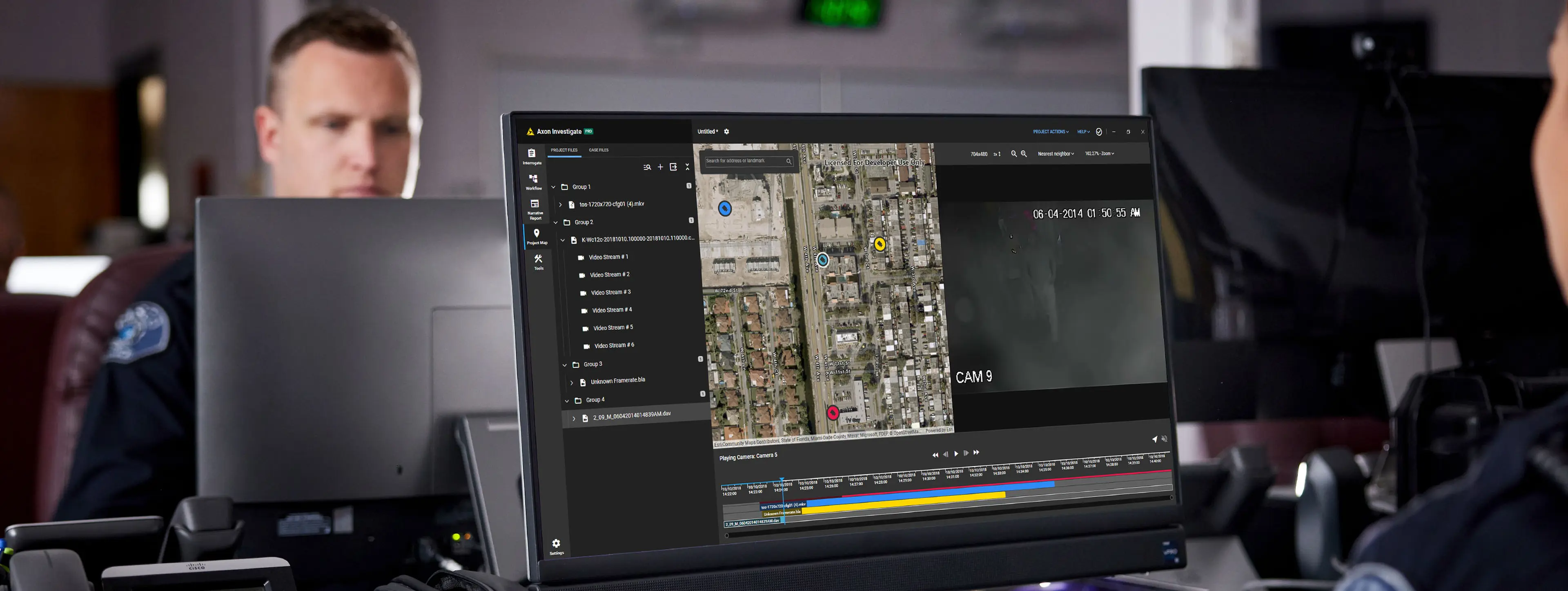The image size is (1568, 591).
Task: Open the 102.27% Zoom dropdown
Action: point(1101,153)
